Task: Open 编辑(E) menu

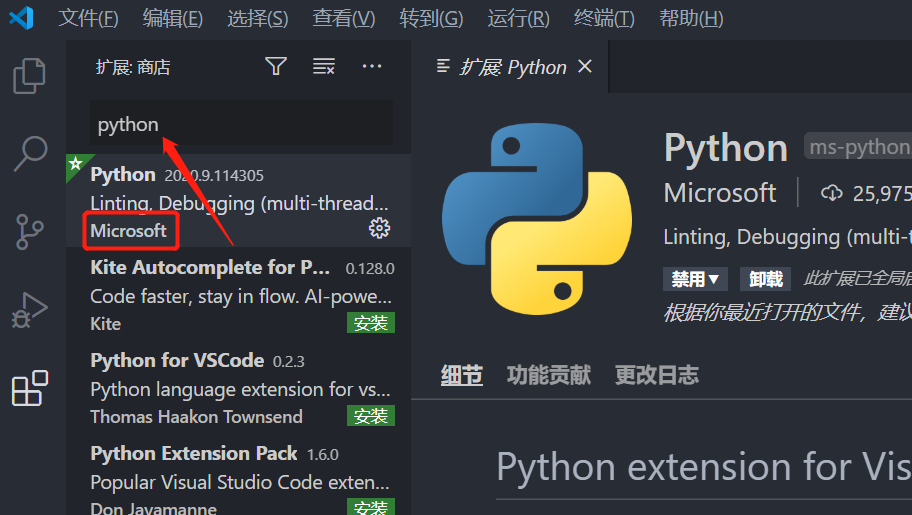Action: click(x=173, y=19)
